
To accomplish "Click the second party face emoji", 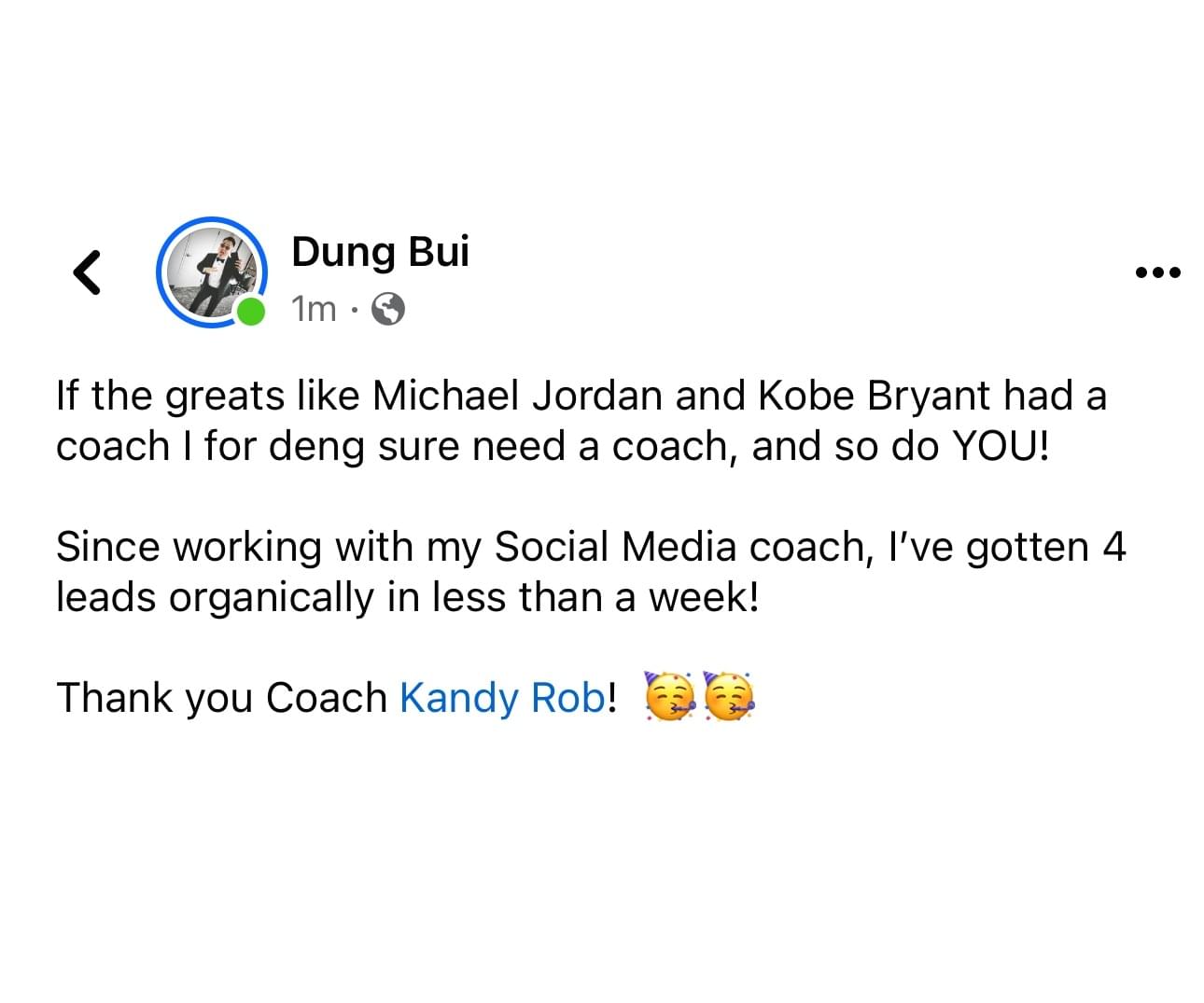I will tap(728, 697).
